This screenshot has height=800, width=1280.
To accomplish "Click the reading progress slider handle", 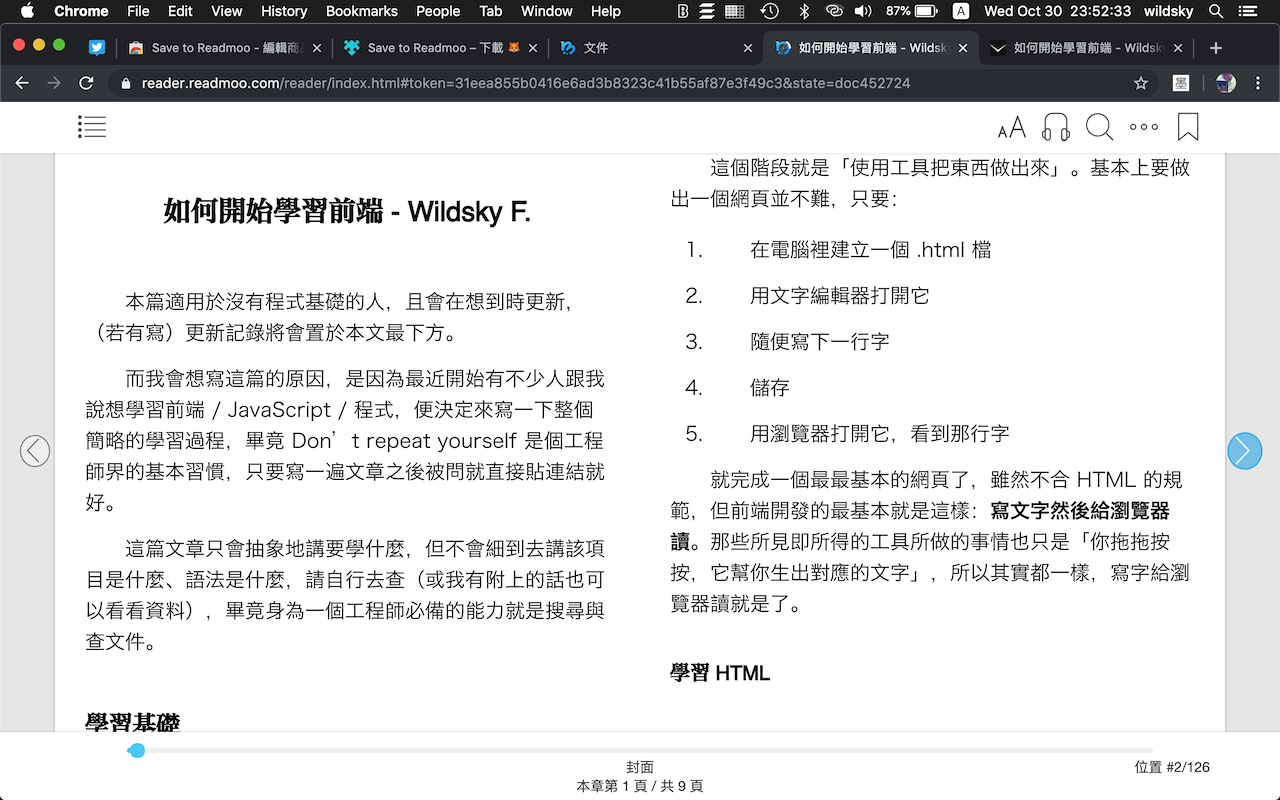I will (x=137, y=750).
